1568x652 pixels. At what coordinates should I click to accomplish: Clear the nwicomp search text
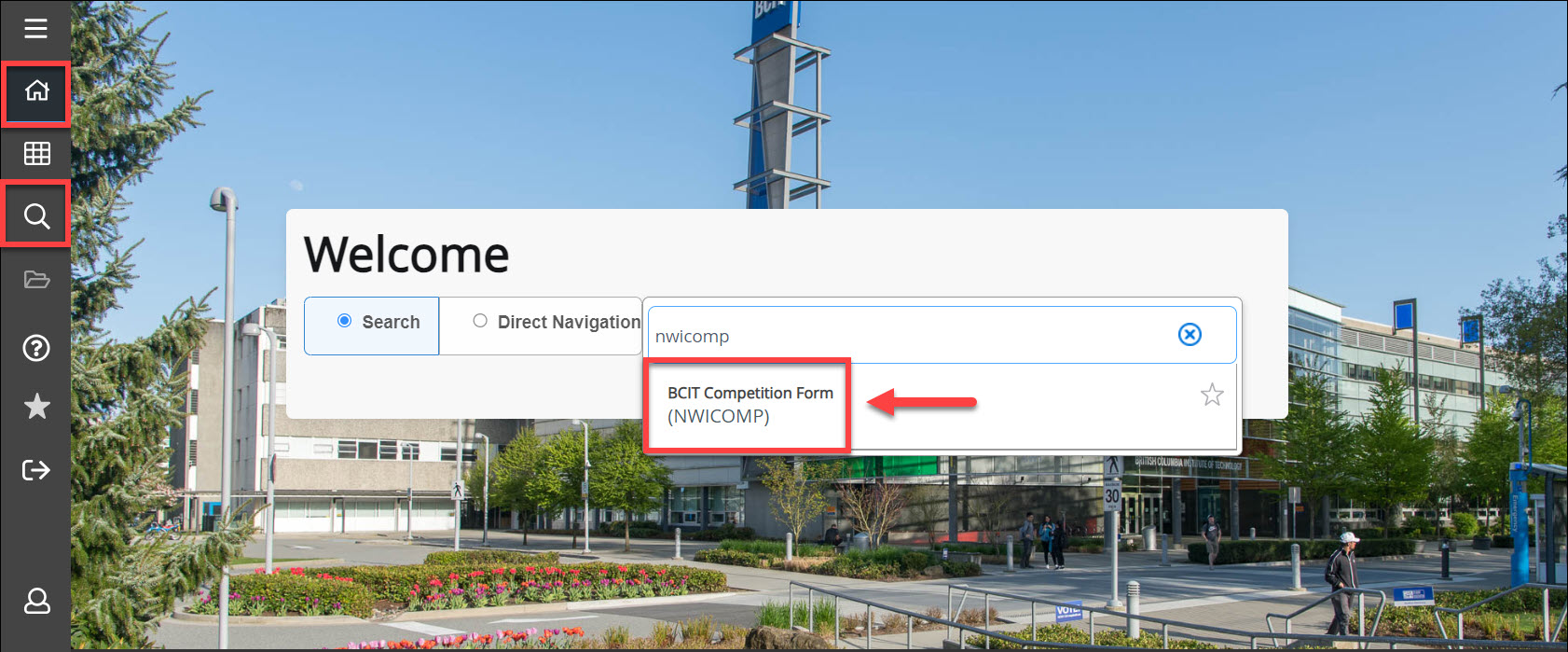pyautogui.click(x=1190, y=335)
